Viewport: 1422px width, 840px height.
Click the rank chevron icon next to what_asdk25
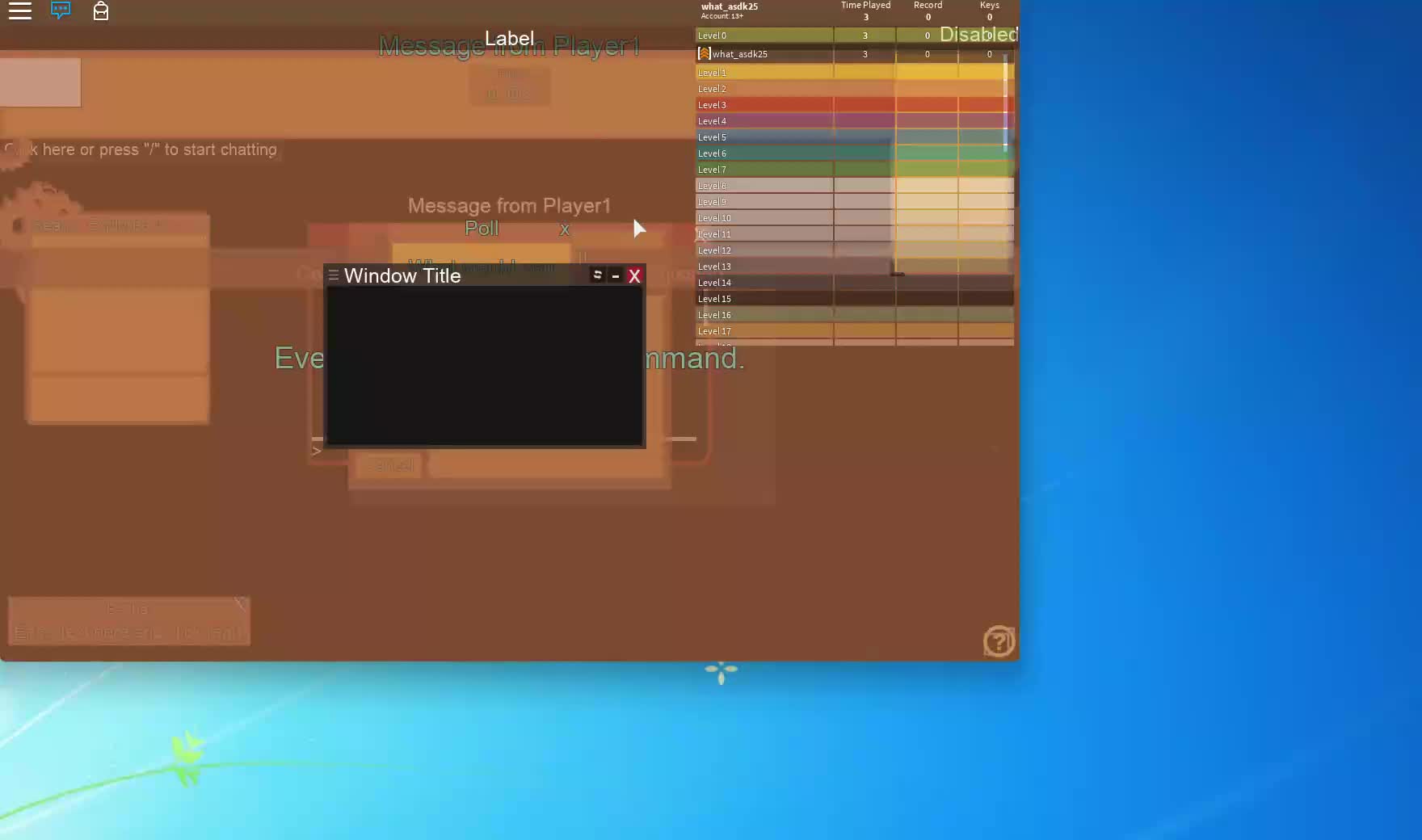click(704, 54)
